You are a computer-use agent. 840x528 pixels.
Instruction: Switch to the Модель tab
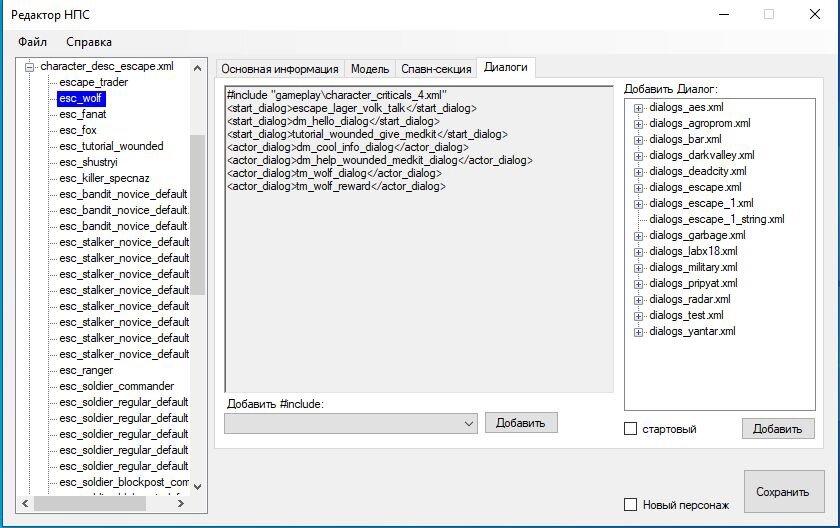(370, 69)
